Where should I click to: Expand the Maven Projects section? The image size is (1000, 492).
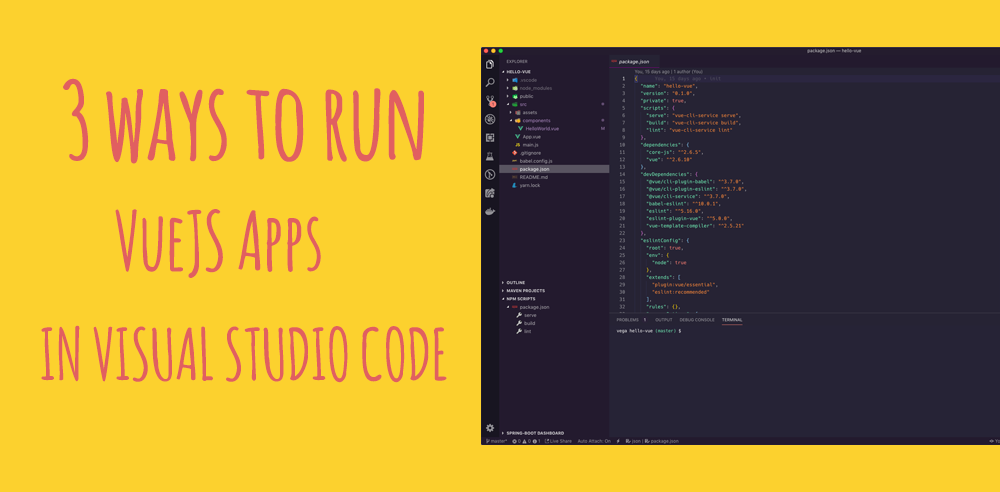(525, 291)
